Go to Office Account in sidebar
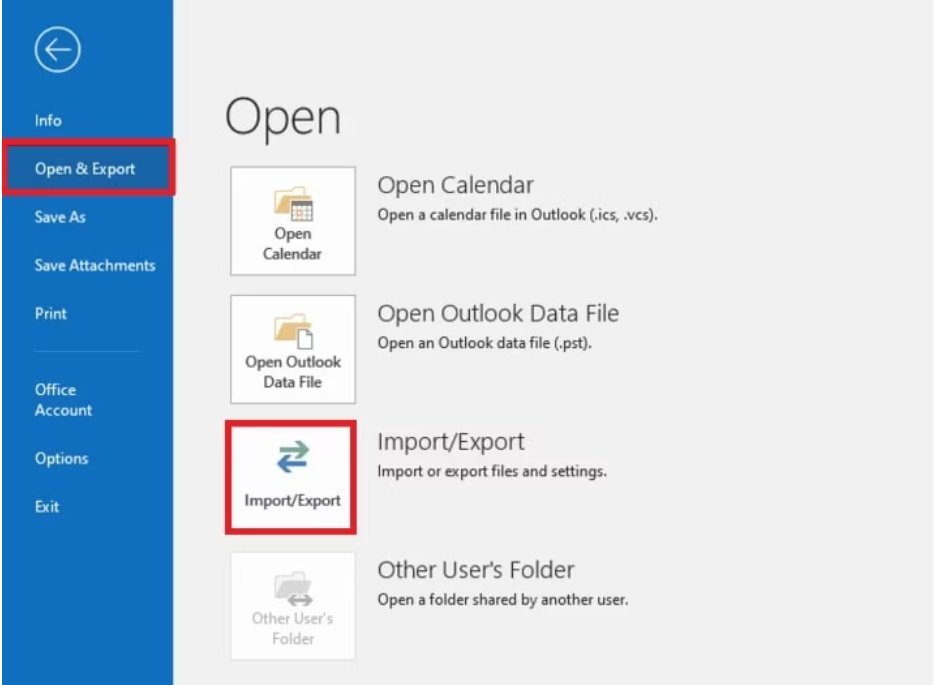Image resolution: width=937 pixels, height=685 pixels. [63, 400]
